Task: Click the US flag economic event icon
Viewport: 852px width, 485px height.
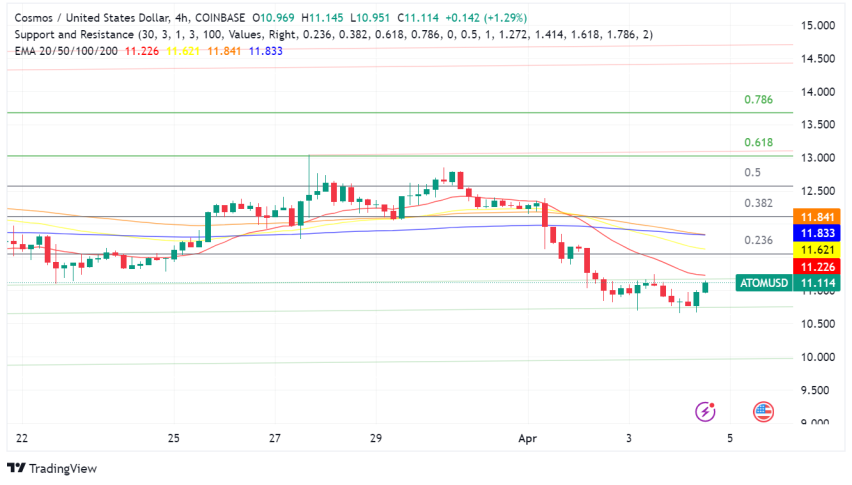Action: (x=763, y=410)
